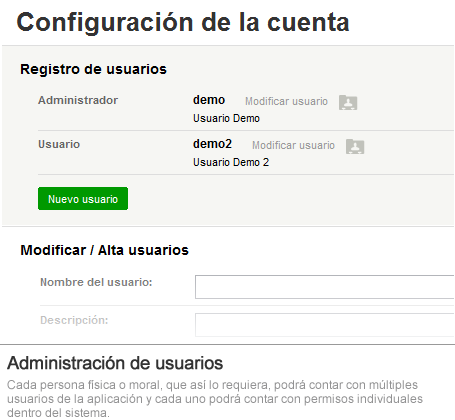Viewport: 455px width, 420px height.
Task: Open Modificar usuario link for demo
Action: [286, 101]
